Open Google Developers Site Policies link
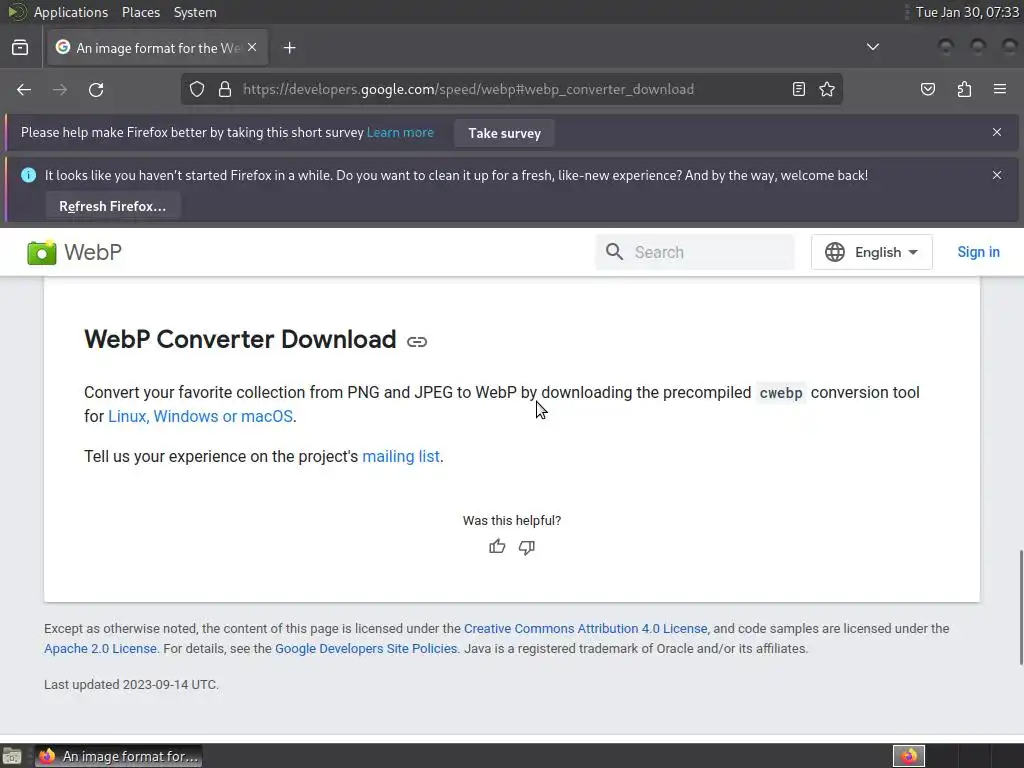Image resolution: width=1024 pixels, height=768 pixels. [366, 648]
